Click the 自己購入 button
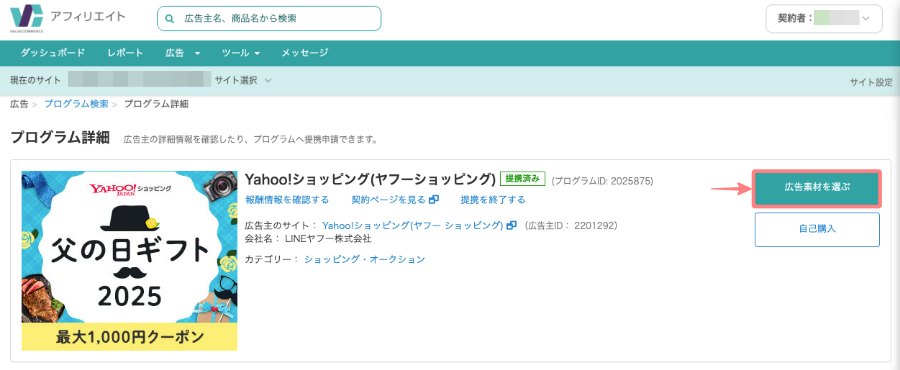The image size is (900, 370). coord(817,229)
